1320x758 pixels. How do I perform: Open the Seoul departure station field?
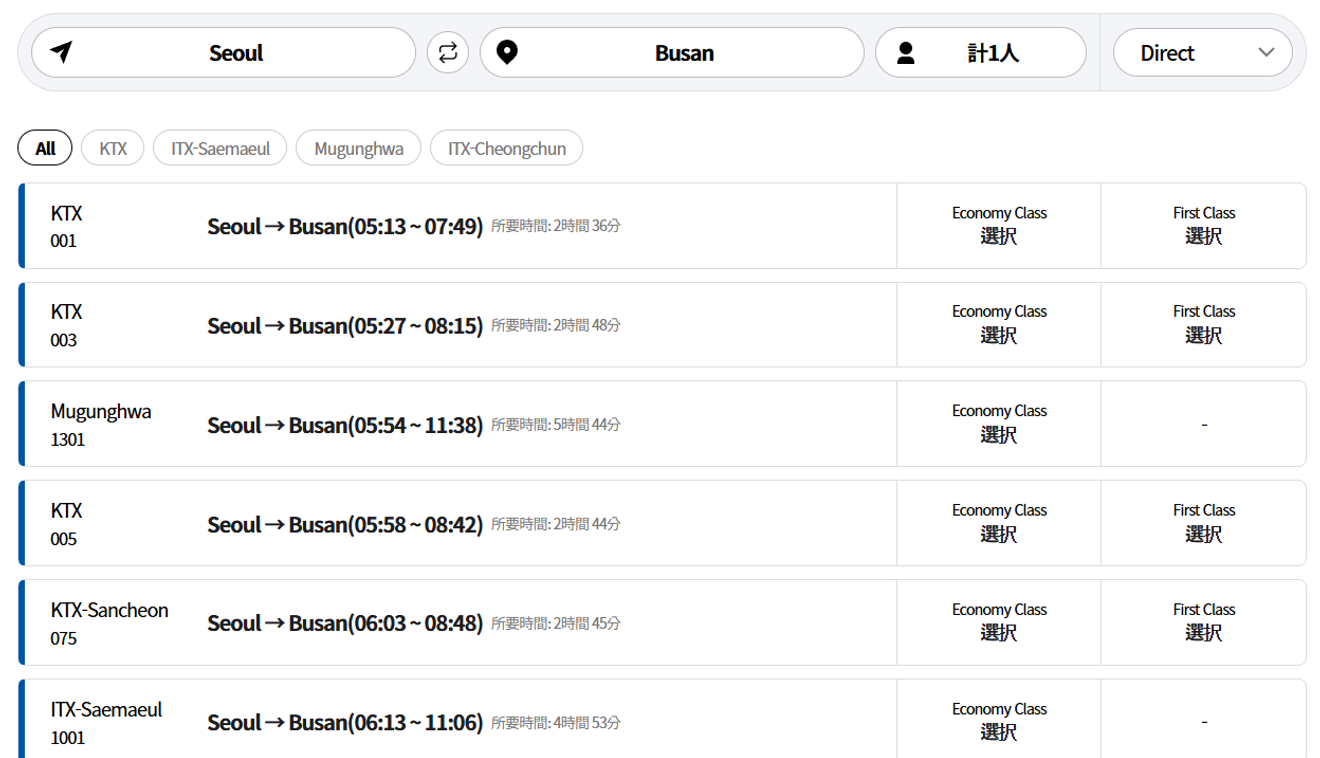click(236, 53)
